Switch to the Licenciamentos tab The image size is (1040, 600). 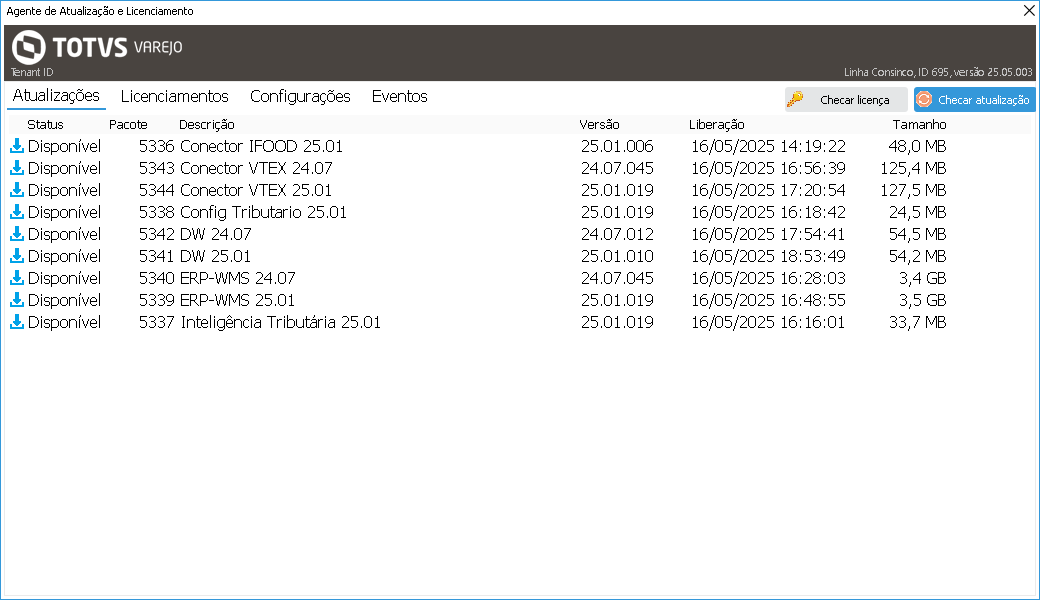(174, 96)
